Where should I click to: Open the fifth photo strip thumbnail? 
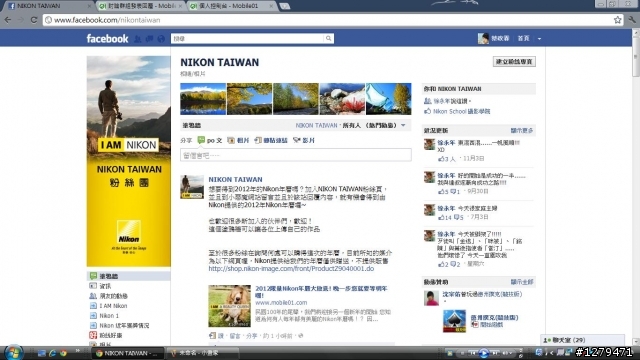(389, 99)
